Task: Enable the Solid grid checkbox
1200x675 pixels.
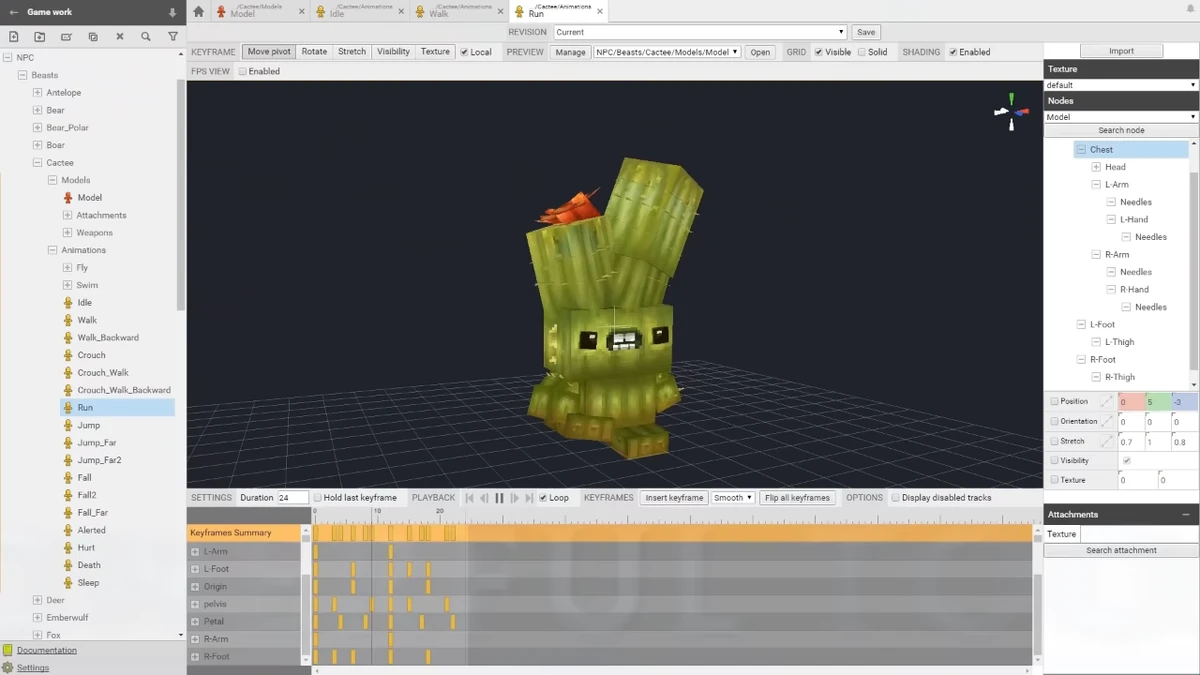Action: pos(860,51)
